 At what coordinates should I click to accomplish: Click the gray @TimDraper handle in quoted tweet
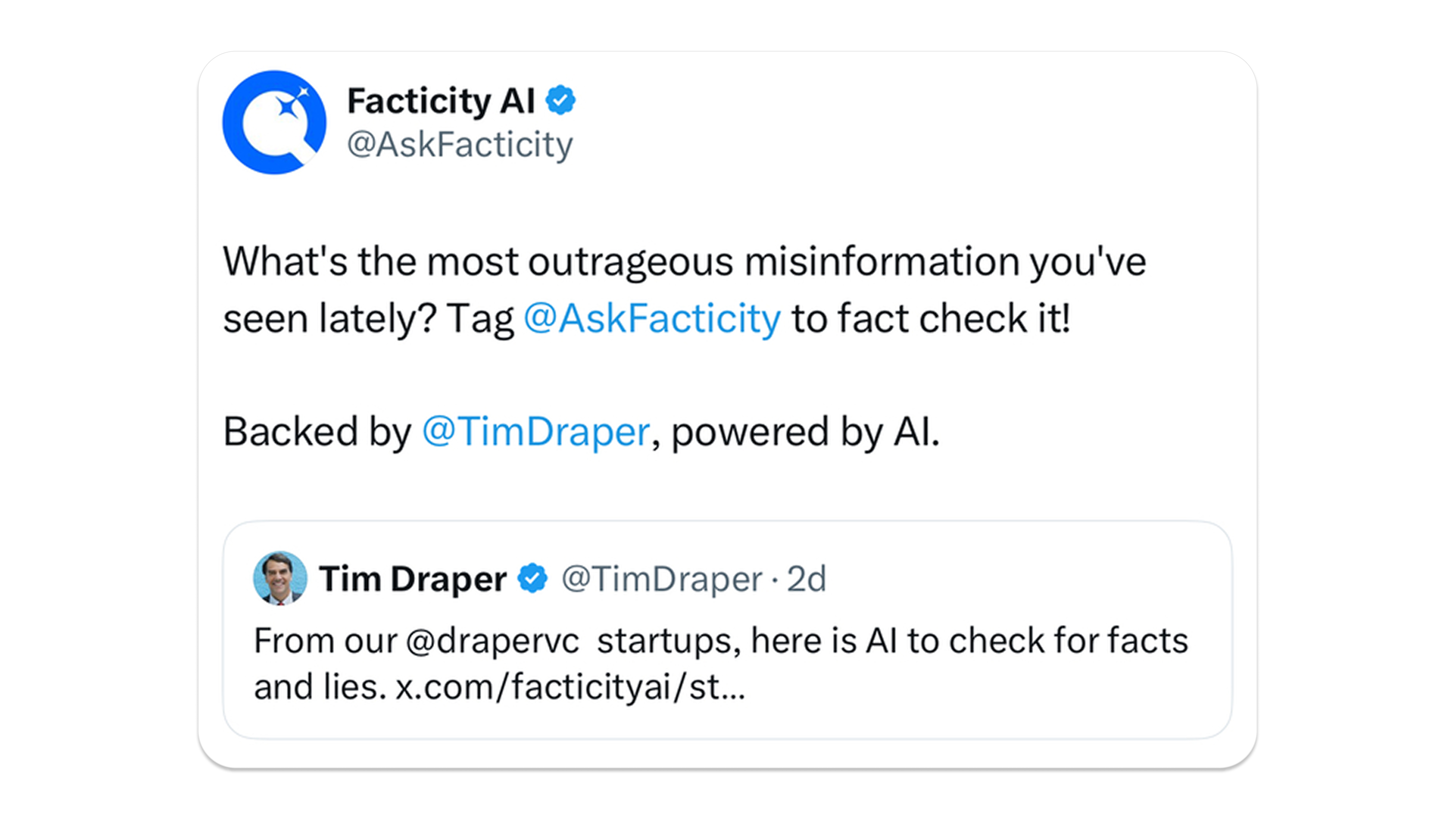pos(661,579)
